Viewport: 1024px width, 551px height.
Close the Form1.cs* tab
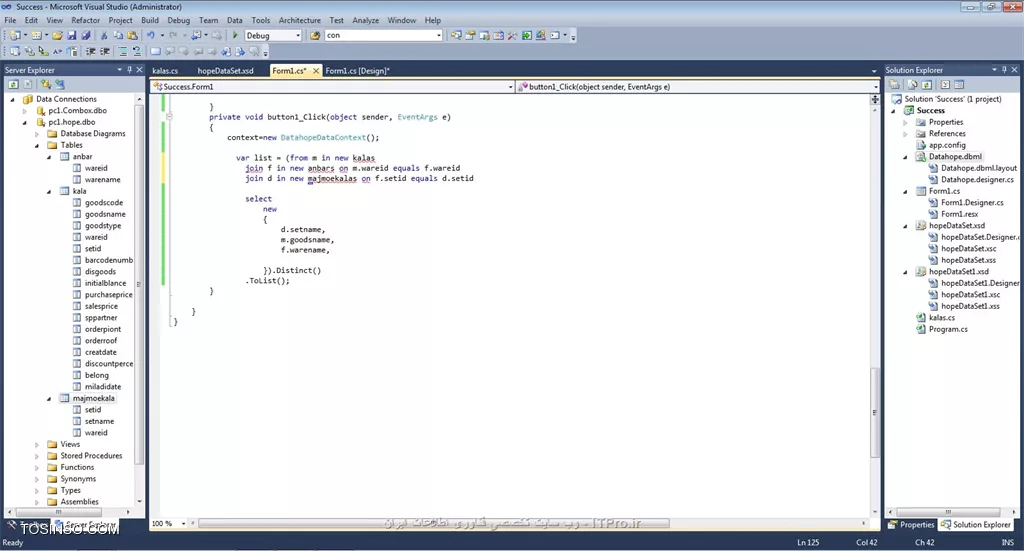pyautogui.click(x=315, y=71)
